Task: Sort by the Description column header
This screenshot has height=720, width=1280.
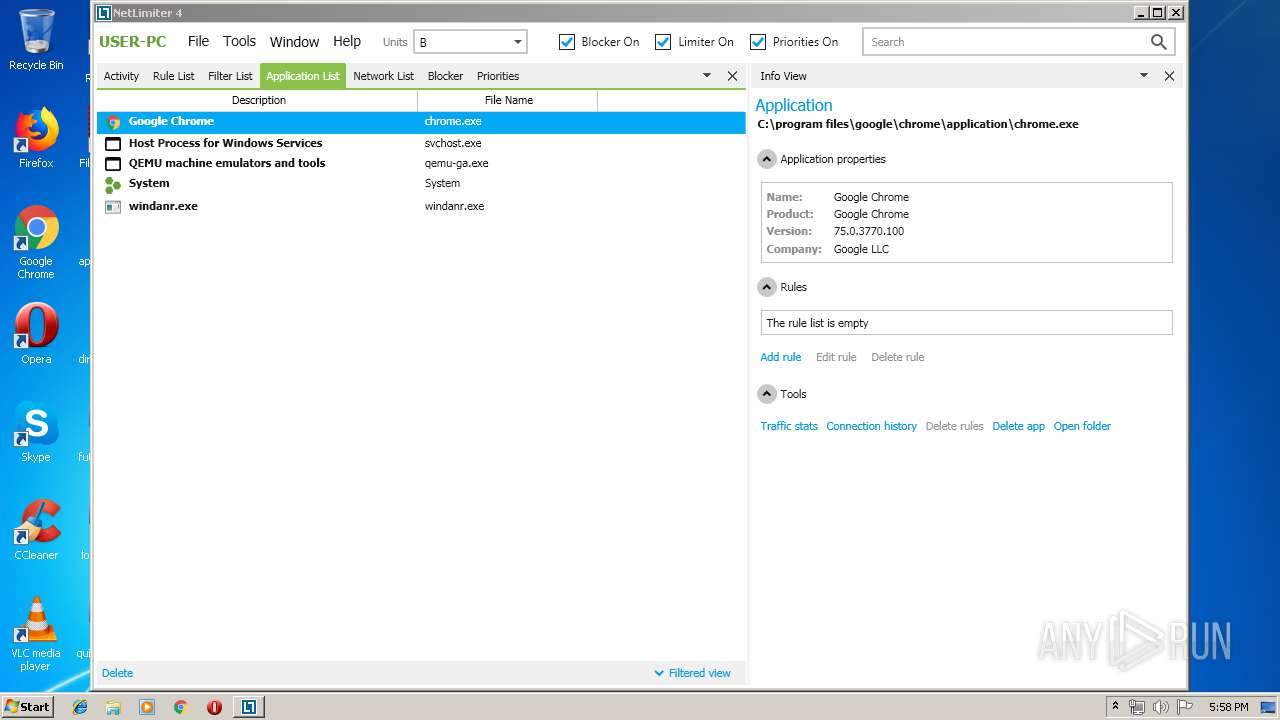Action: pos(258,100)
